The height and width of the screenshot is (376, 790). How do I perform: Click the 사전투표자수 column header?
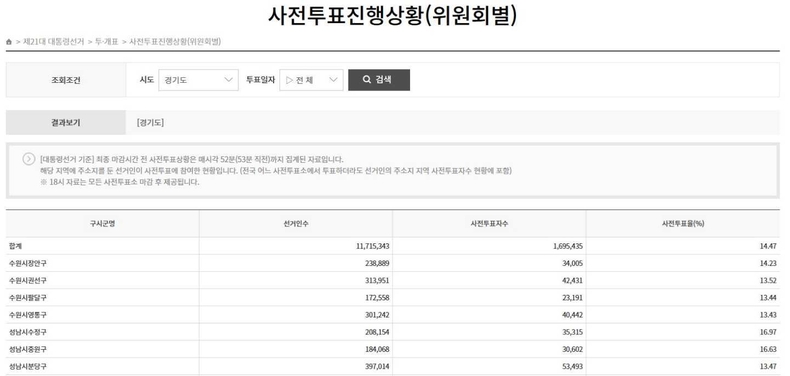click(x=489, y=224)
